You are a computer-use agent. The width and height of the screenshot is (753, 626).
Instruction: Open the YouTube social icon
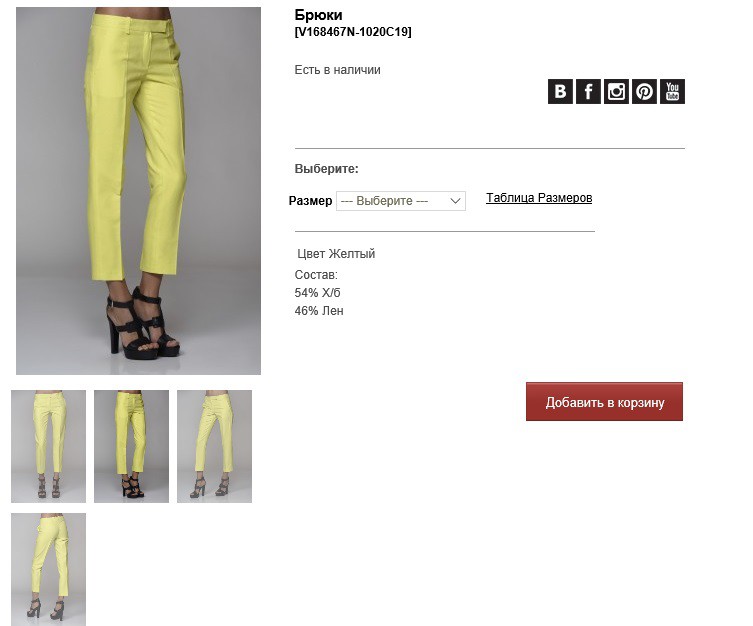coord(672,91)
